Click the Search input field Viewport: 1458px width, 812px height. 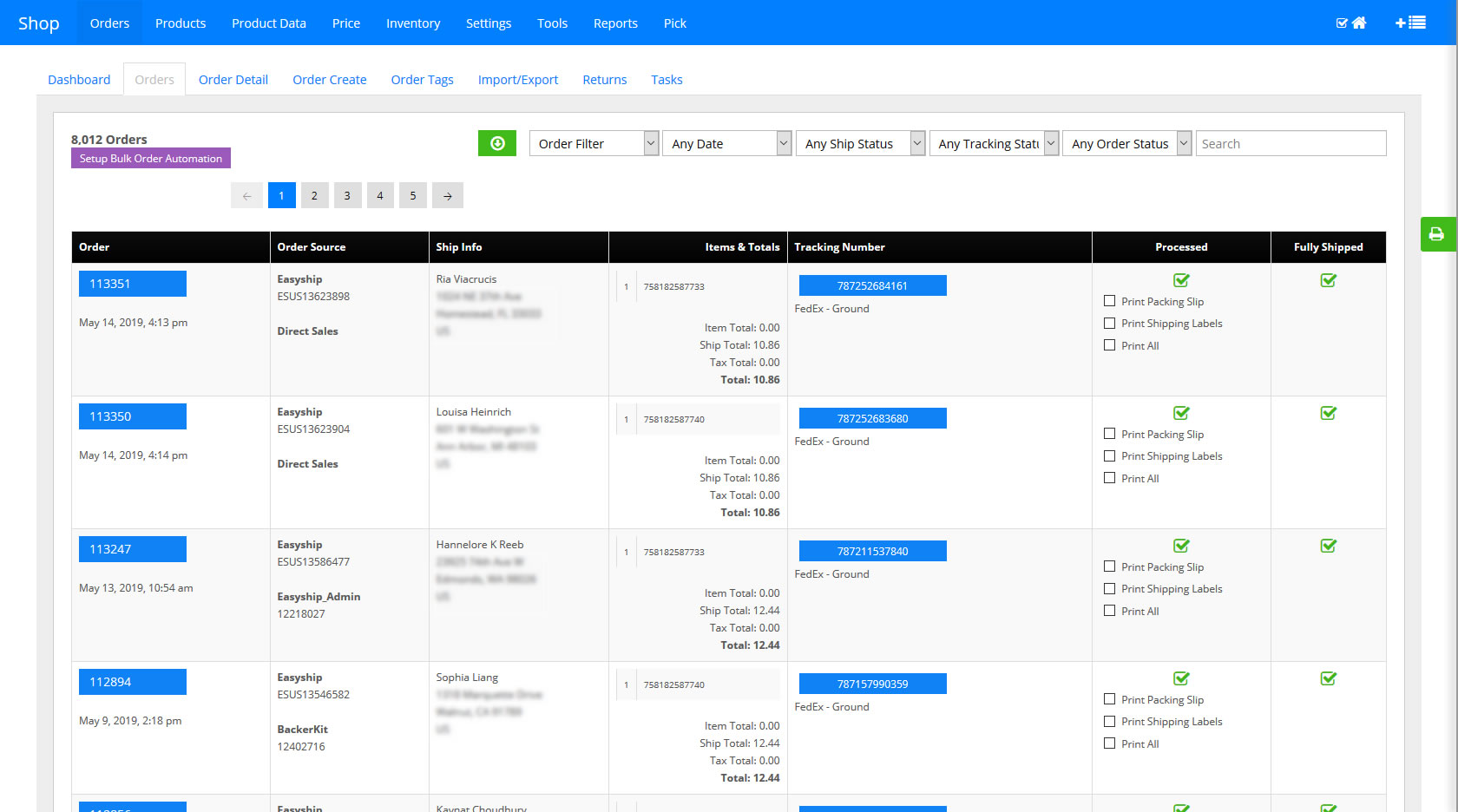(x=1291, y=143)
